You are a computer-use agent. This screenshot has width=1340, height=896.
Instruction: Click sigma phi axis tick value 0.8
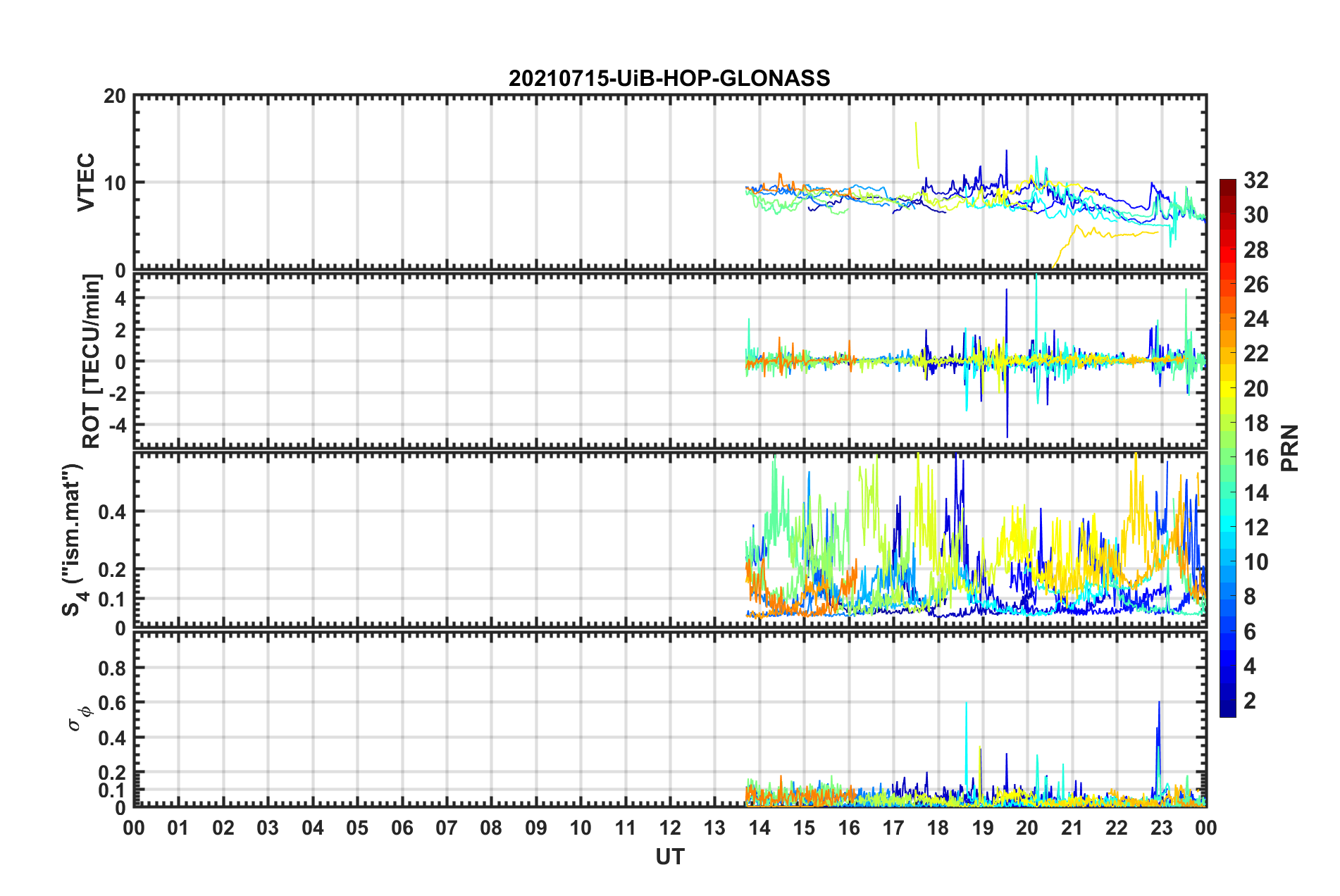click(112, 668)
